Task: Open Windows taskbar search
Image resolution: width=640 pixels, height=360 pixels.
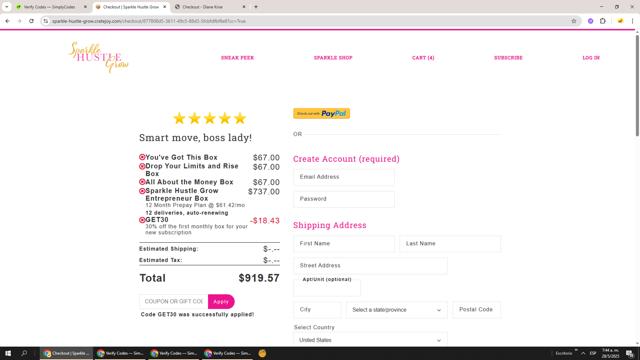Action: tap(24, 353)
